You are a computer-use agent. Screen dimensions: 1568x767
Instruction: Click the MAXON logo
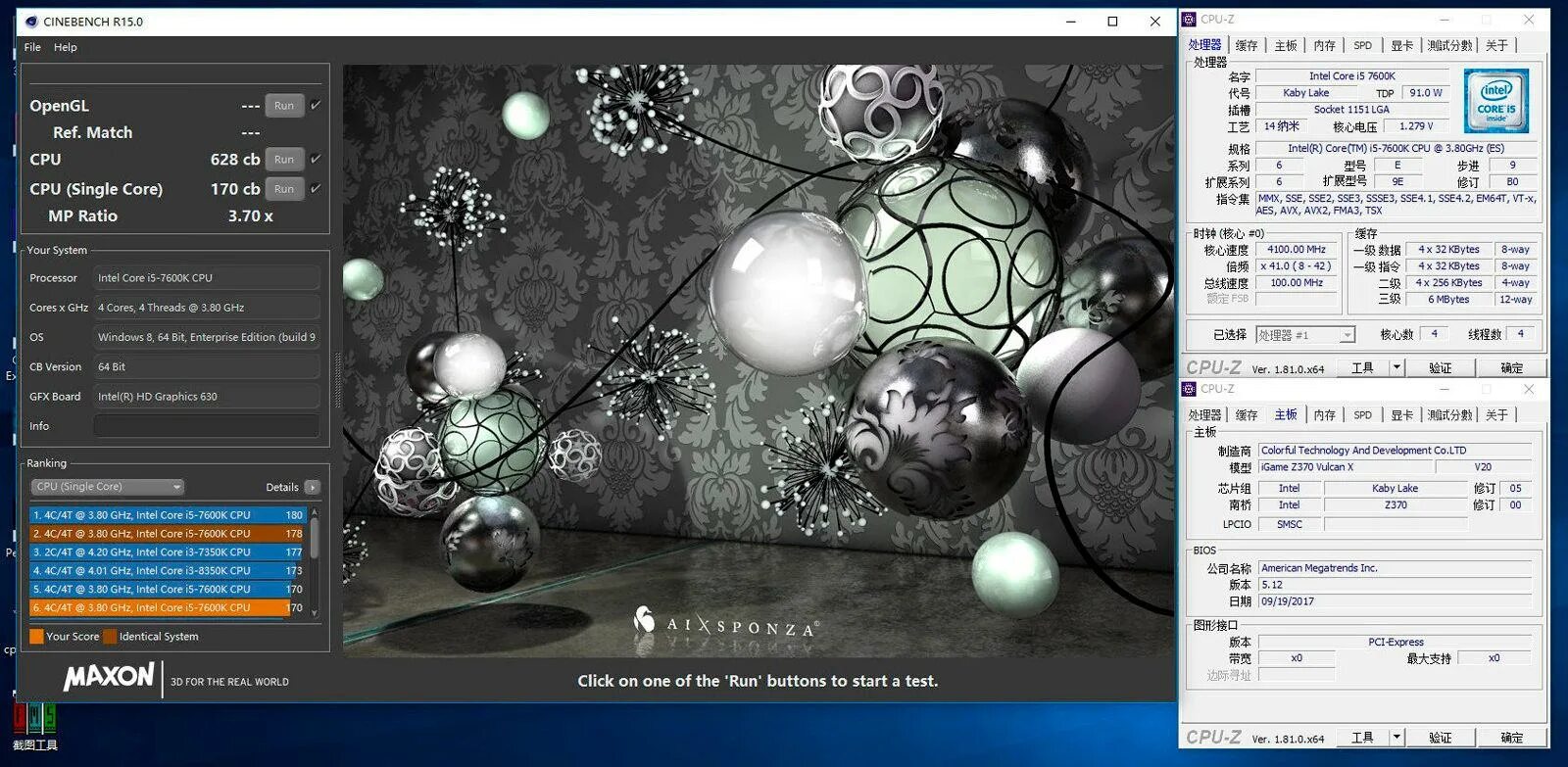coord(109,677)
